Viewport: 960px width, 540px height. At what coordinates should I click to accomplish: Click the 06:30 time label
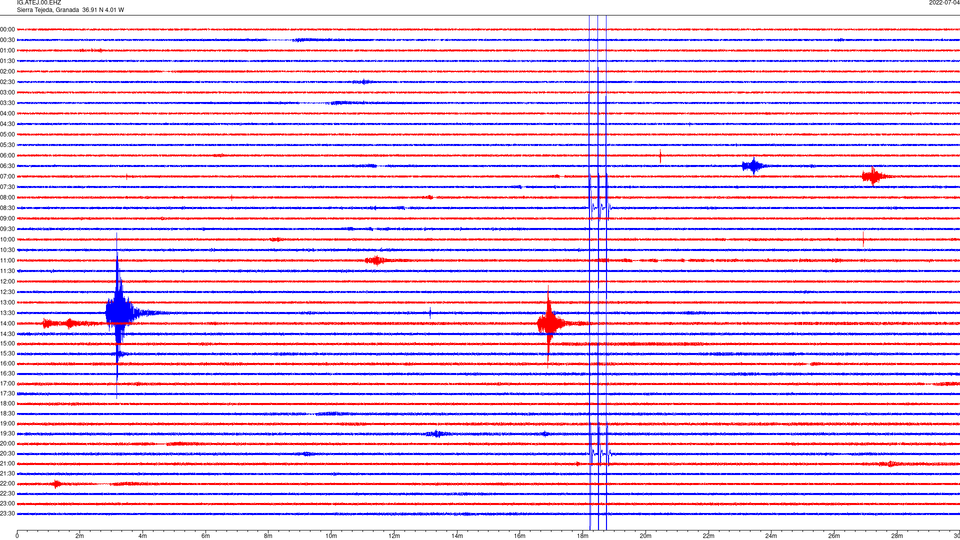(x=7, y=166)
